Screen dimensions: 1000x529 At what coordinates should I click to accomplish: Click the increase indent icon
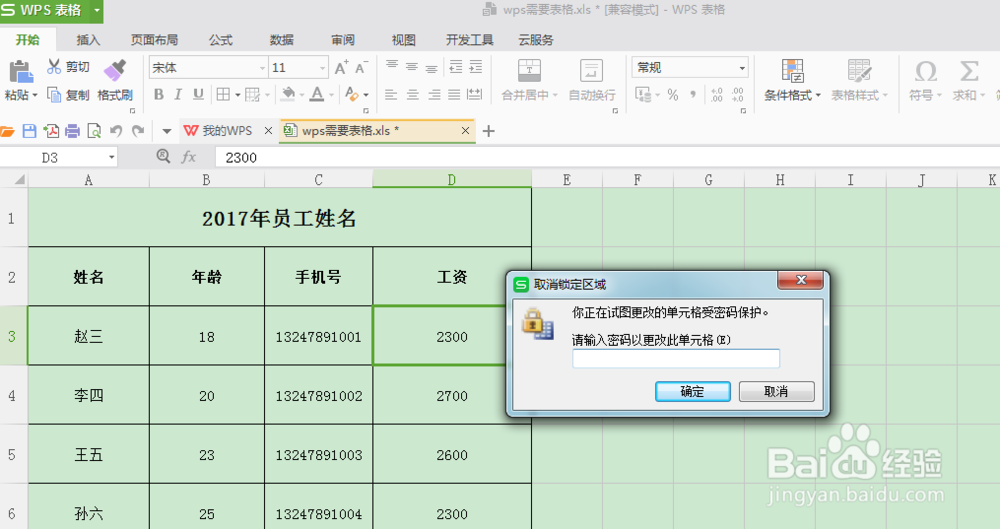click(x=476, y=66)
